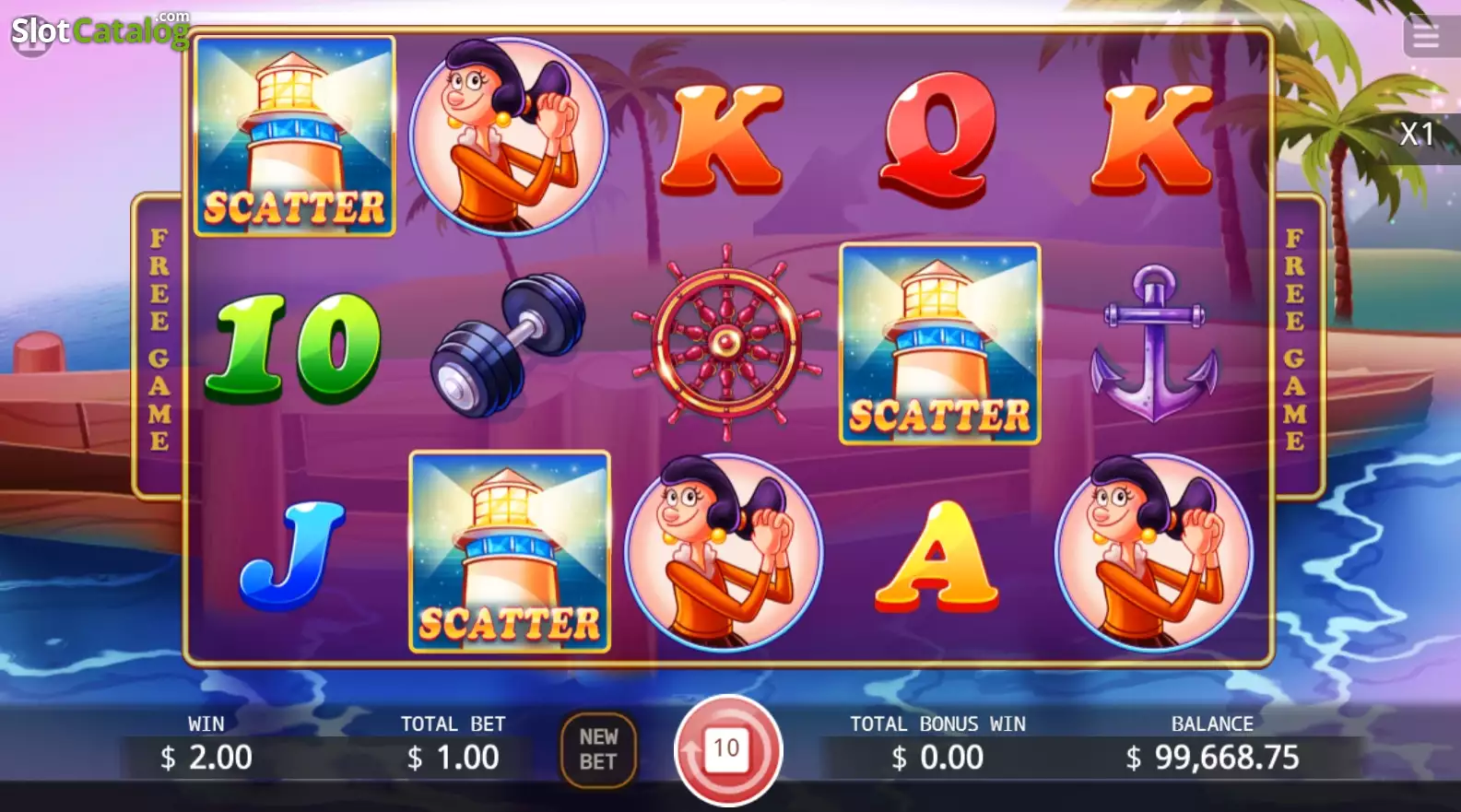
Task: Click the red spin button showing 10
Action: coord(727,749)
